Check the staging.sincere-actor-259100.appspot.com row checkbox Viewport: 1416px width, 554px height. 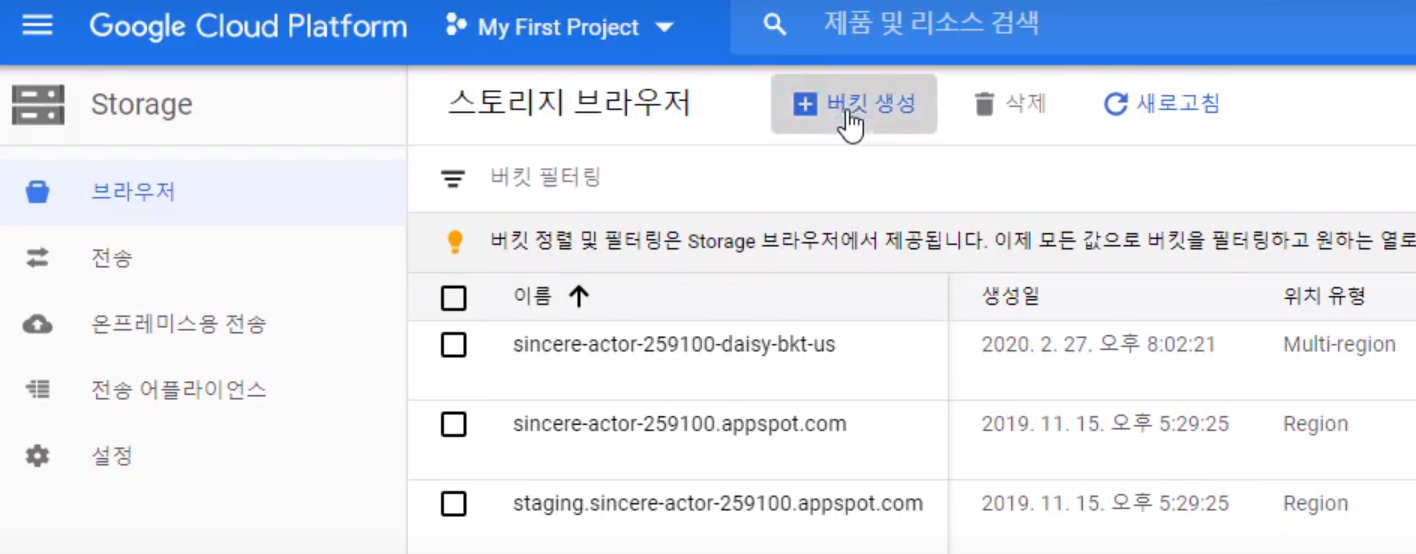click(454, 503)
